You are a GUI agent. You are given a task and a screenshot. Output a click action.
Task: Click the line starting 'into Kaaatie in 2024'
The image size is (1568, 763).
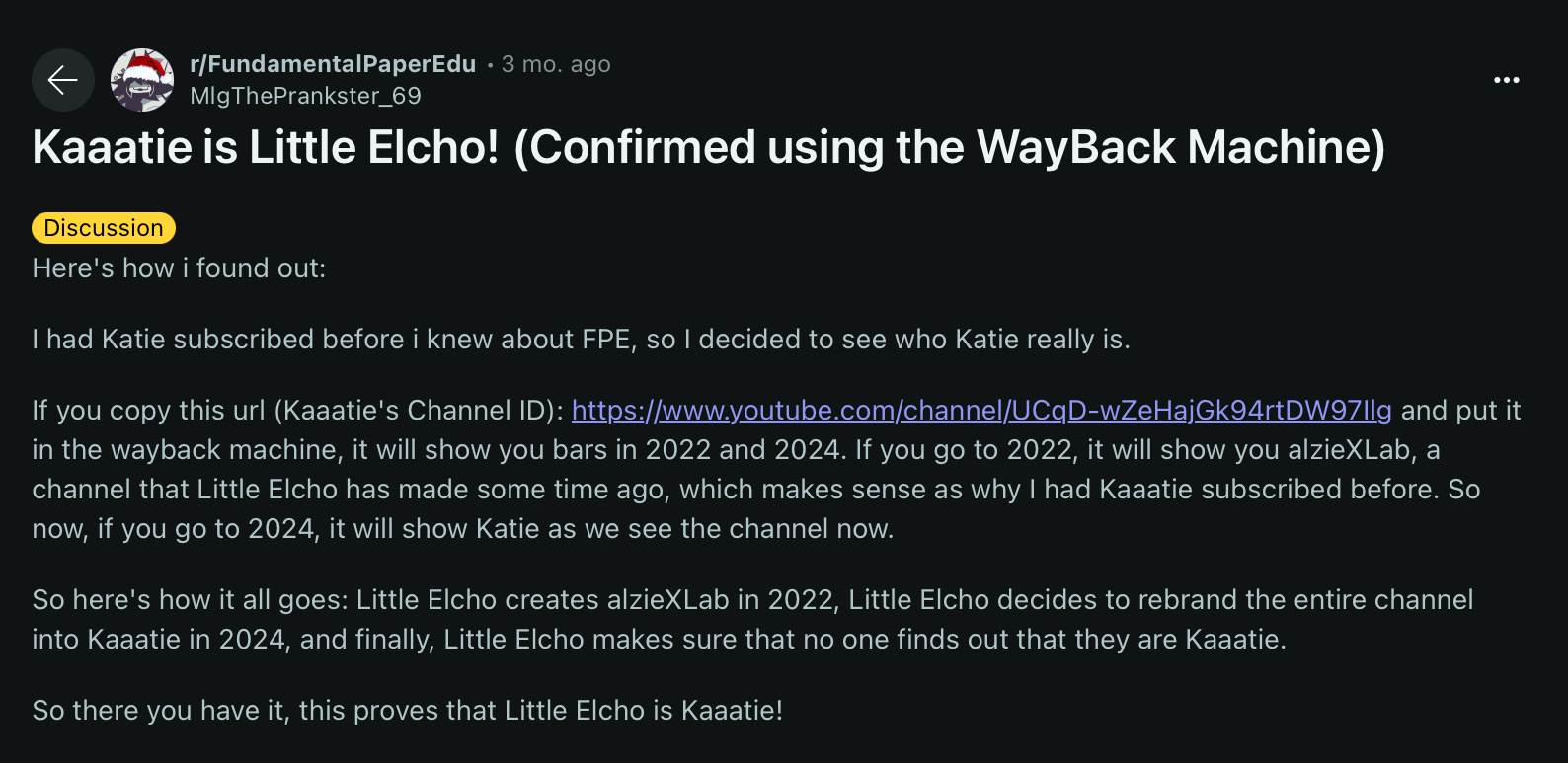659,640
